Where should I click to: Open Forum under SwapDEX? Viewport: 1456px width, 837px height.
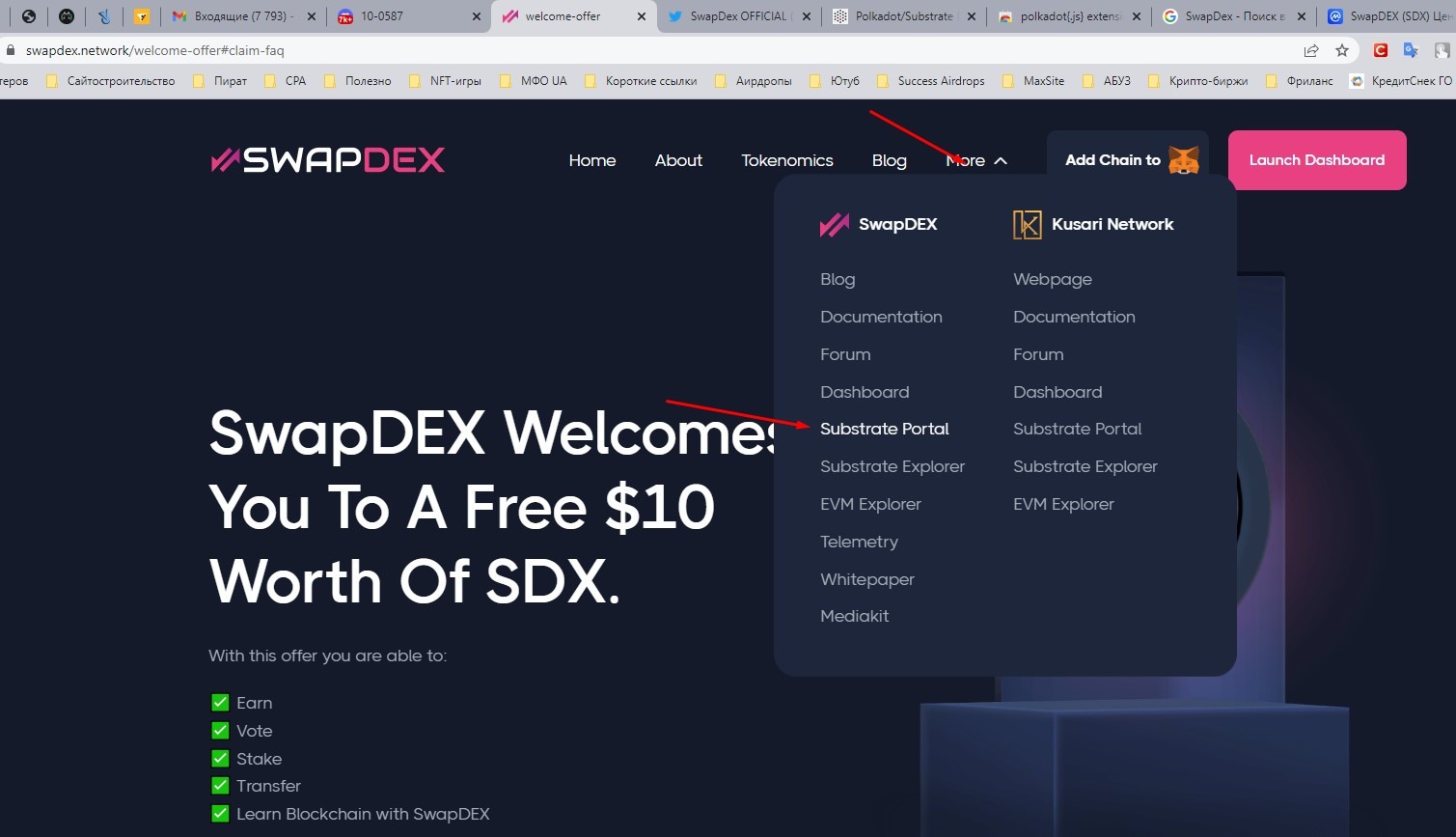tap(845, 354)
